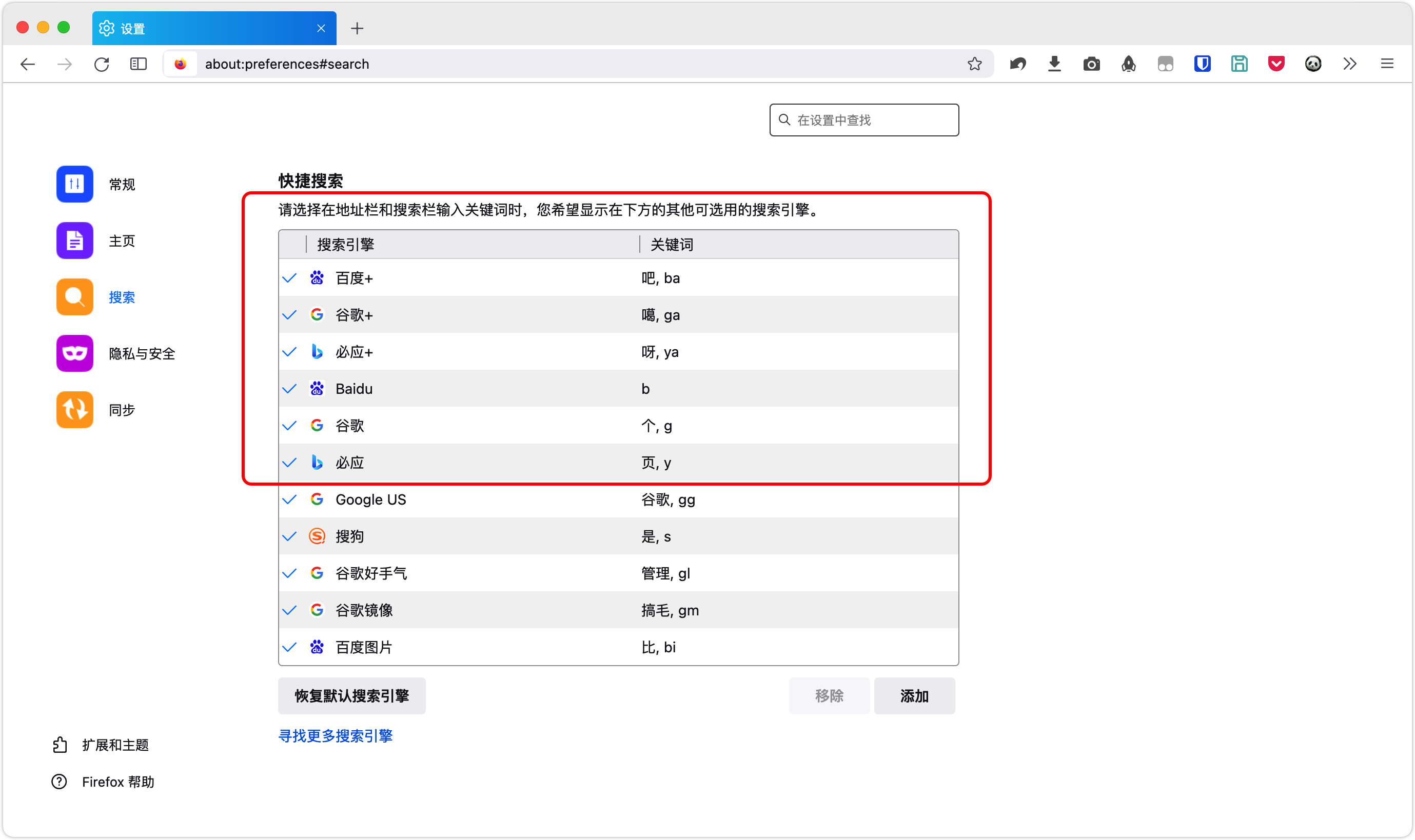1415x840 pixels.
Task: Open the Bitwarden shield extension icon
Action: coord(1202,64)
